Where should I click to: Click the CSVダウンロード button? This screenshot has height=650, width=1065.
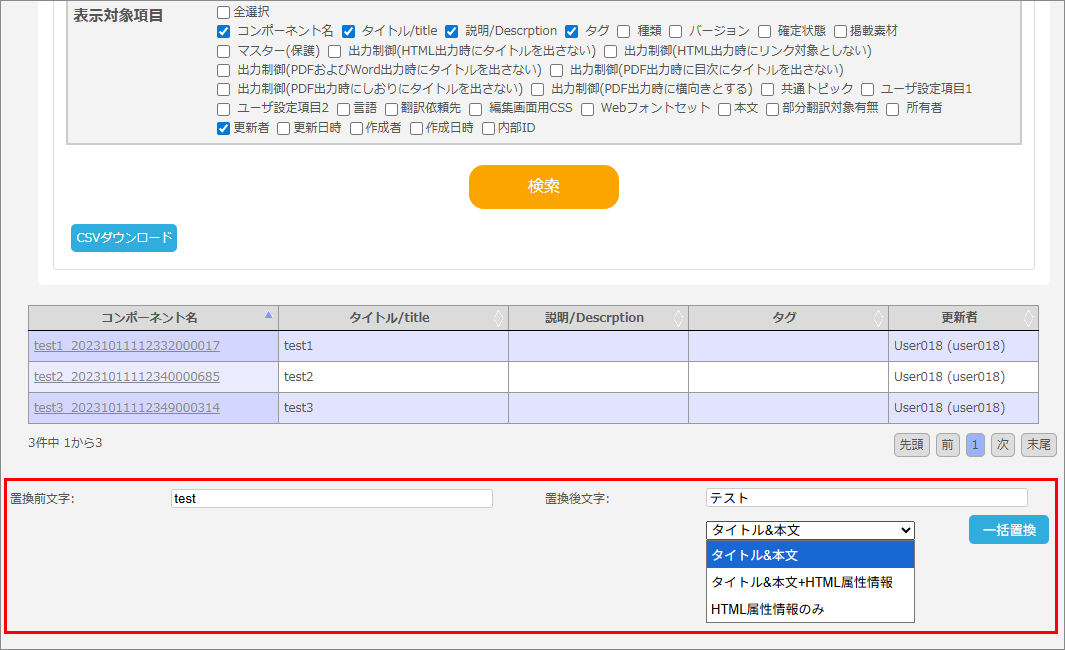[123, 238]
